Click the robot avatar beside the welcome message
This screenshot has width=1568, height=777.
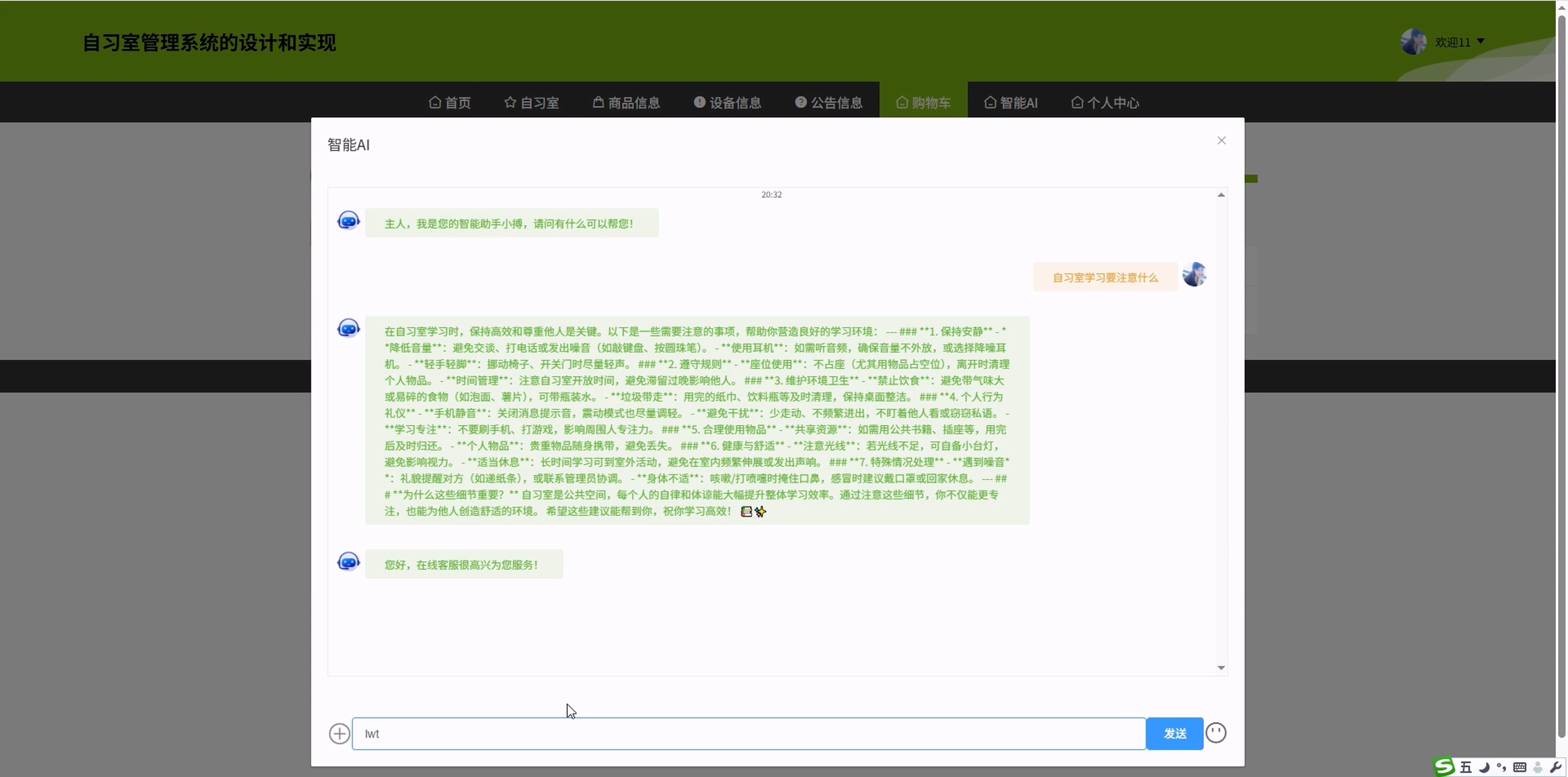[348, 220]
